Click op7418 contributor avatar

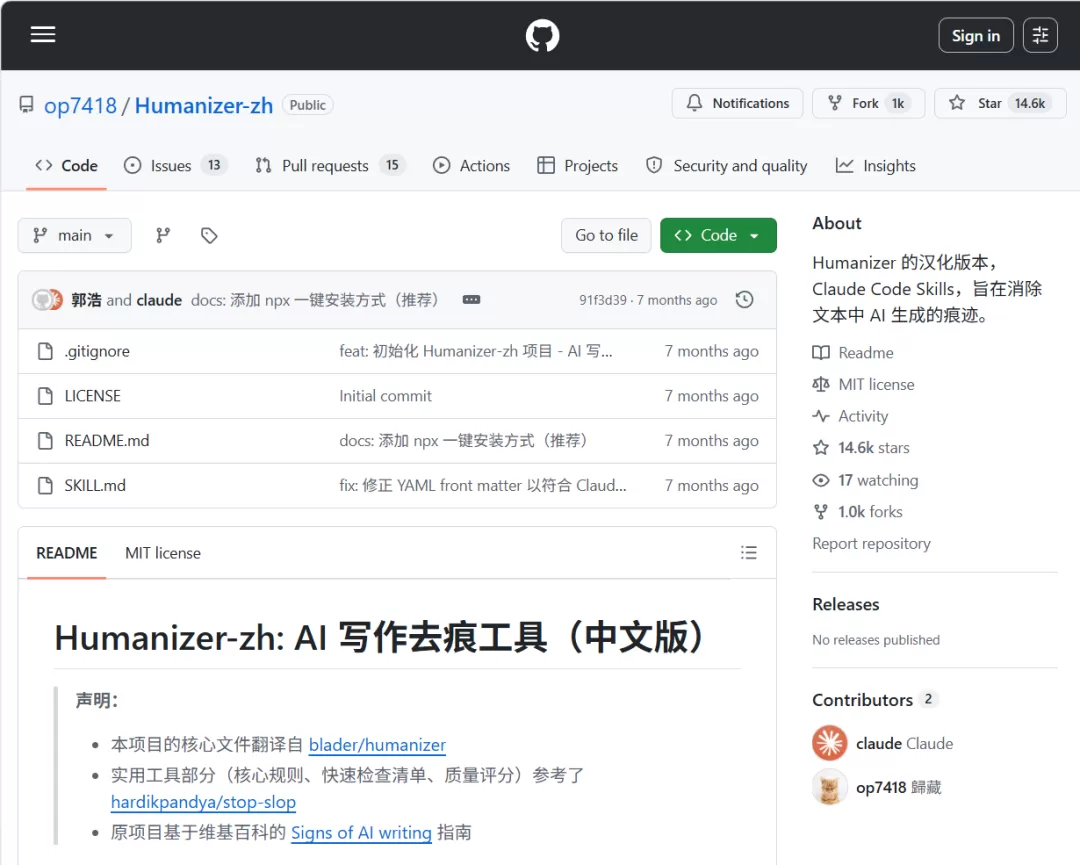coord(830,787)
